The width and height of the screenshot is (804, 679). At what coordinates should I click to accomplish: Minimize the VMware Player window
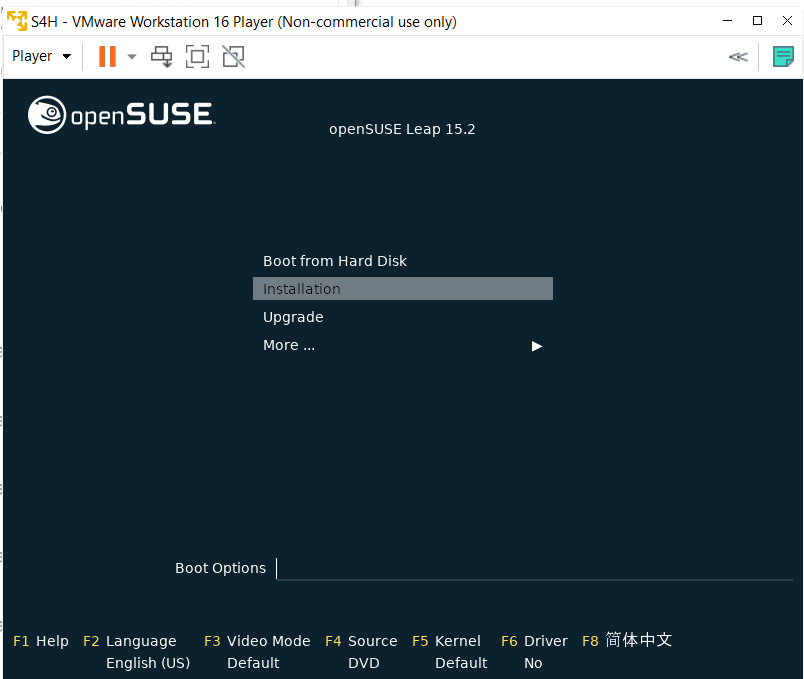coord(727,21)
